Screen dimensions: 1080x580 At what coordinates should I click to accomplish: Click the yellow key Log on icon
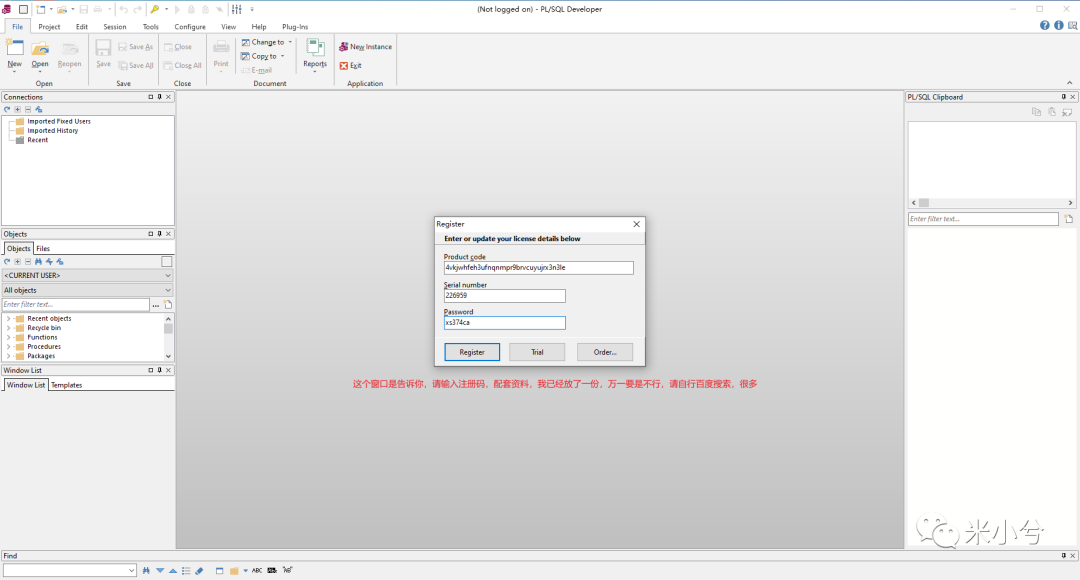(155, 10)
